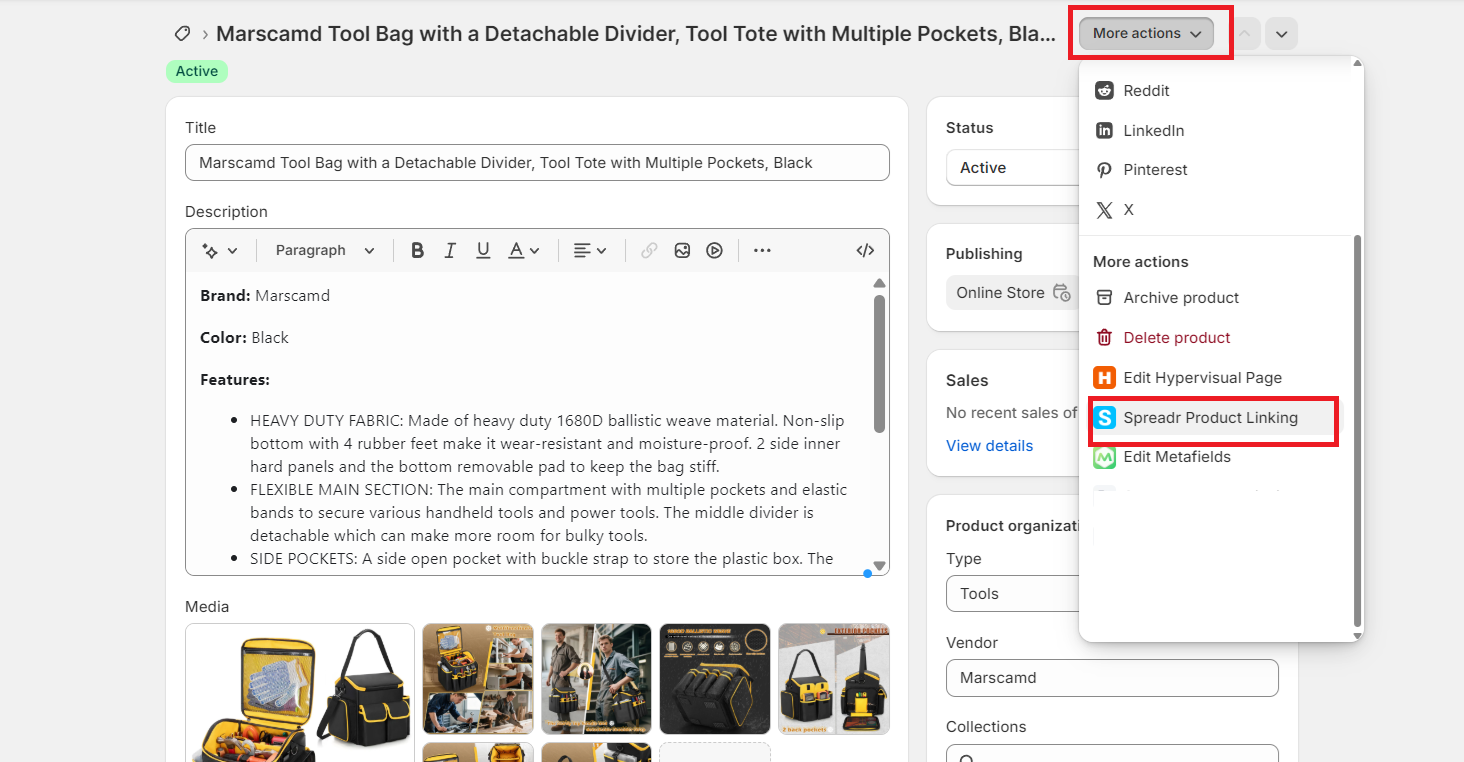Viewport: 1464px width, 762px height.
Task: Click the Online Store schedule icon
Action: [1061, 293]
